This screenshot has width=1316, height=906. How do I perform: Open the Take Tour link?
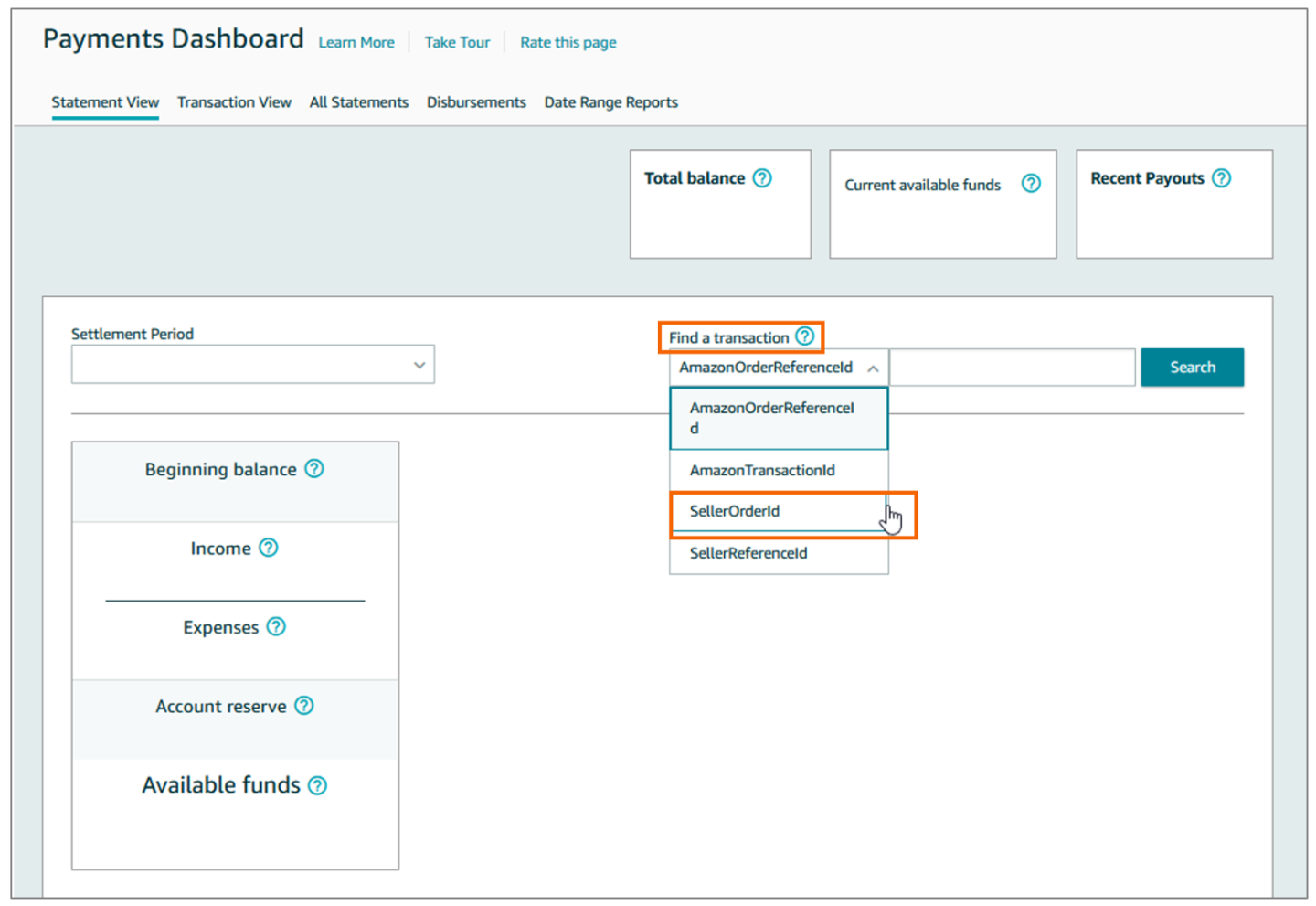[x=457, y=42]
